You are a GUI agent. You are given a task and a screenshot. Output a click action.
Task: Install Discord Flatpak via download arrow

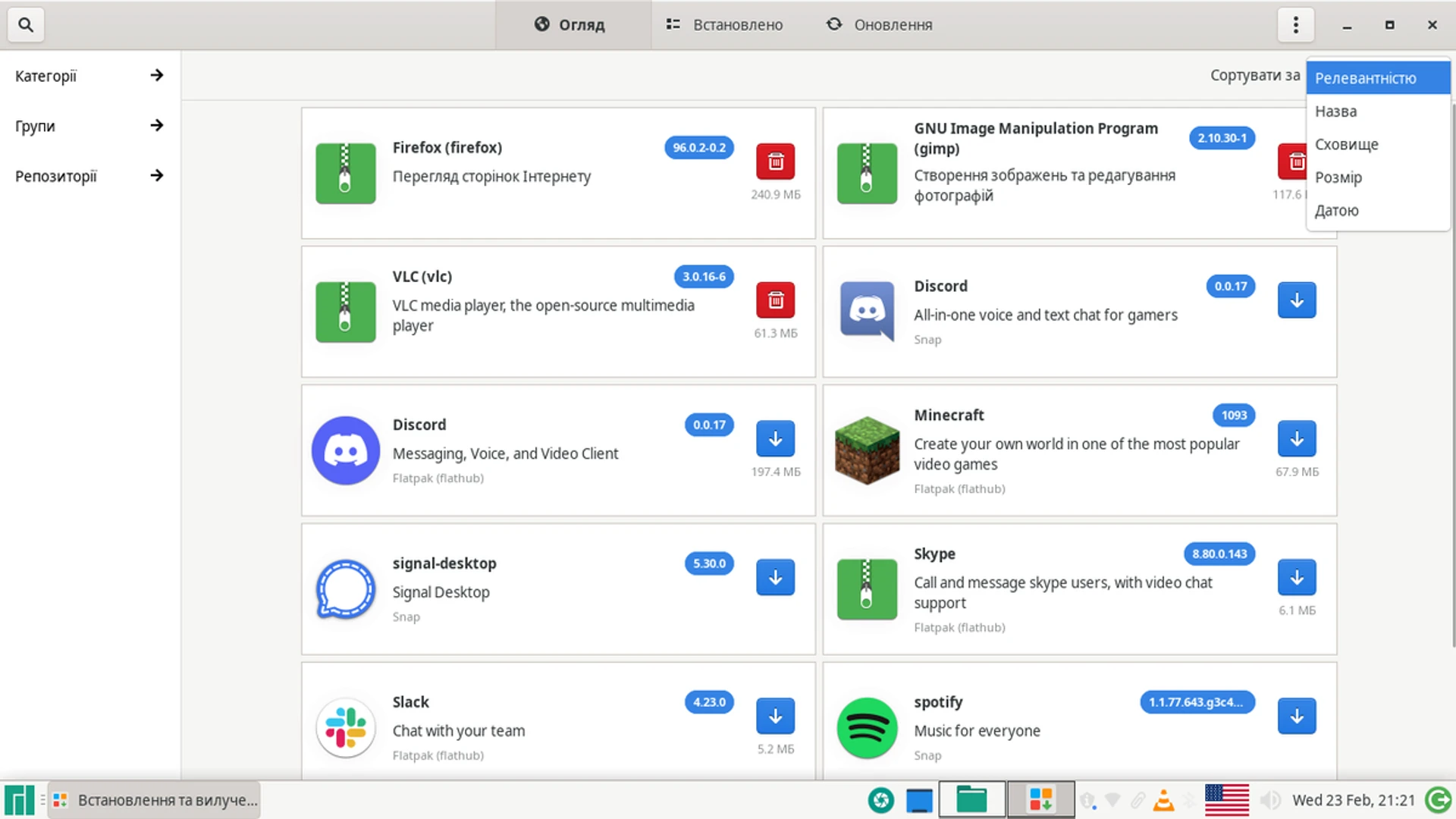775,438
